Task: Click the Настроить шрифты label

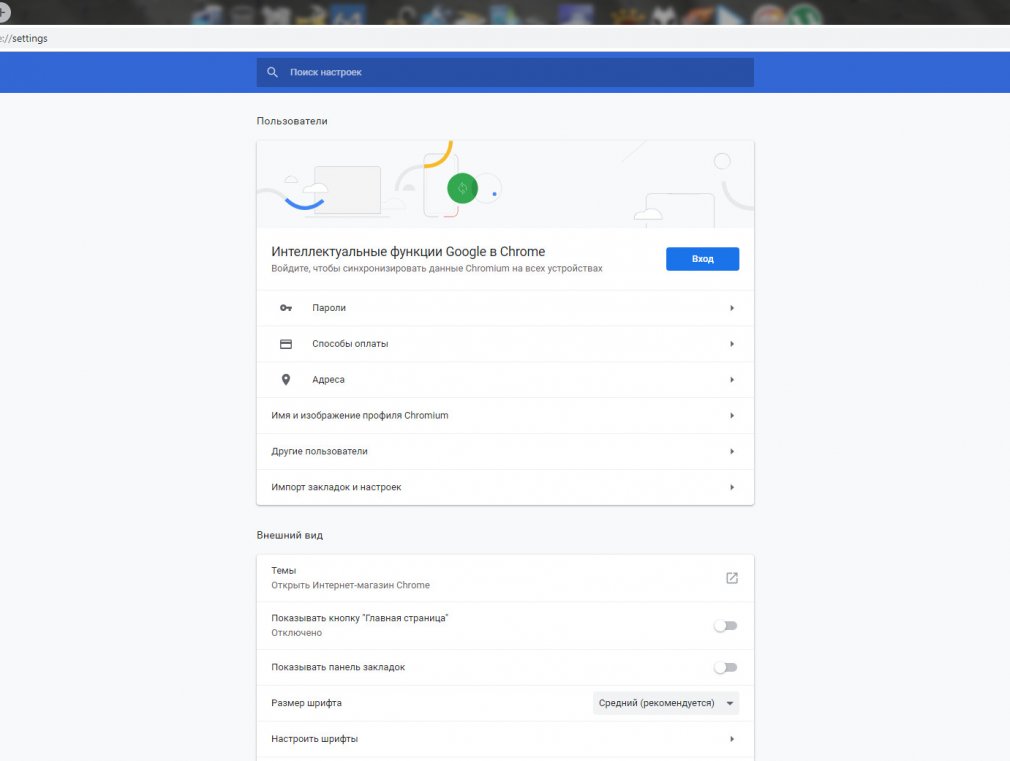Action: click(x=314, y=739)
